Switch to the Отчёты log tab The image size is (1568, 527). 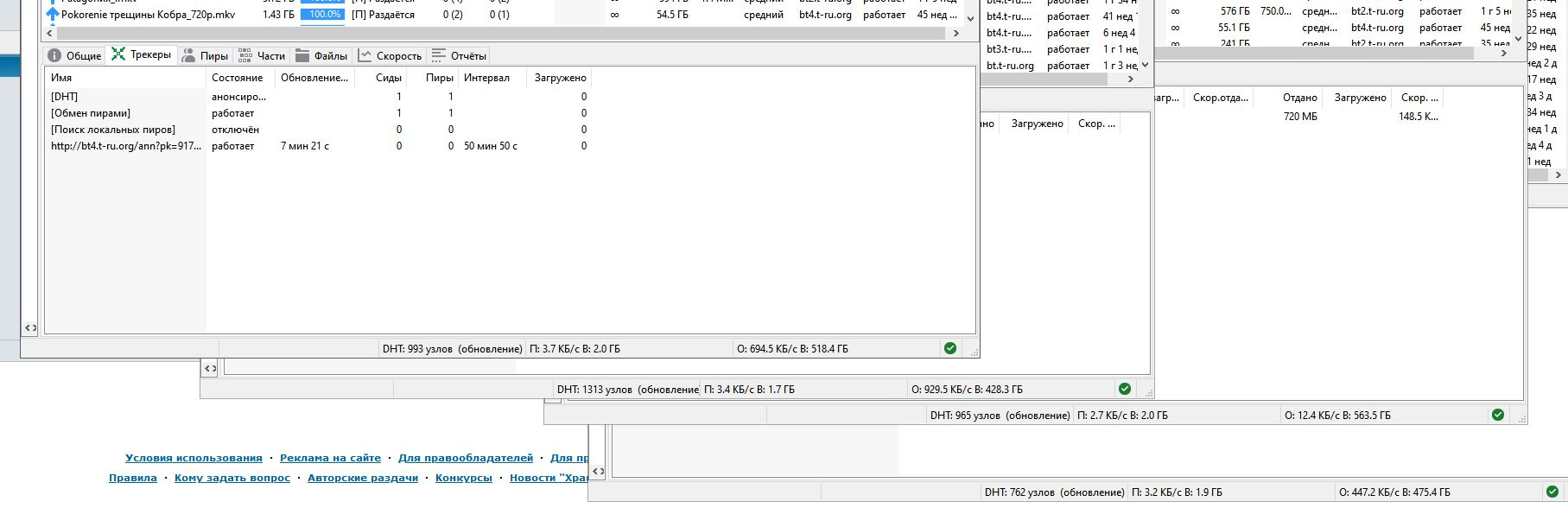point(459,55)
